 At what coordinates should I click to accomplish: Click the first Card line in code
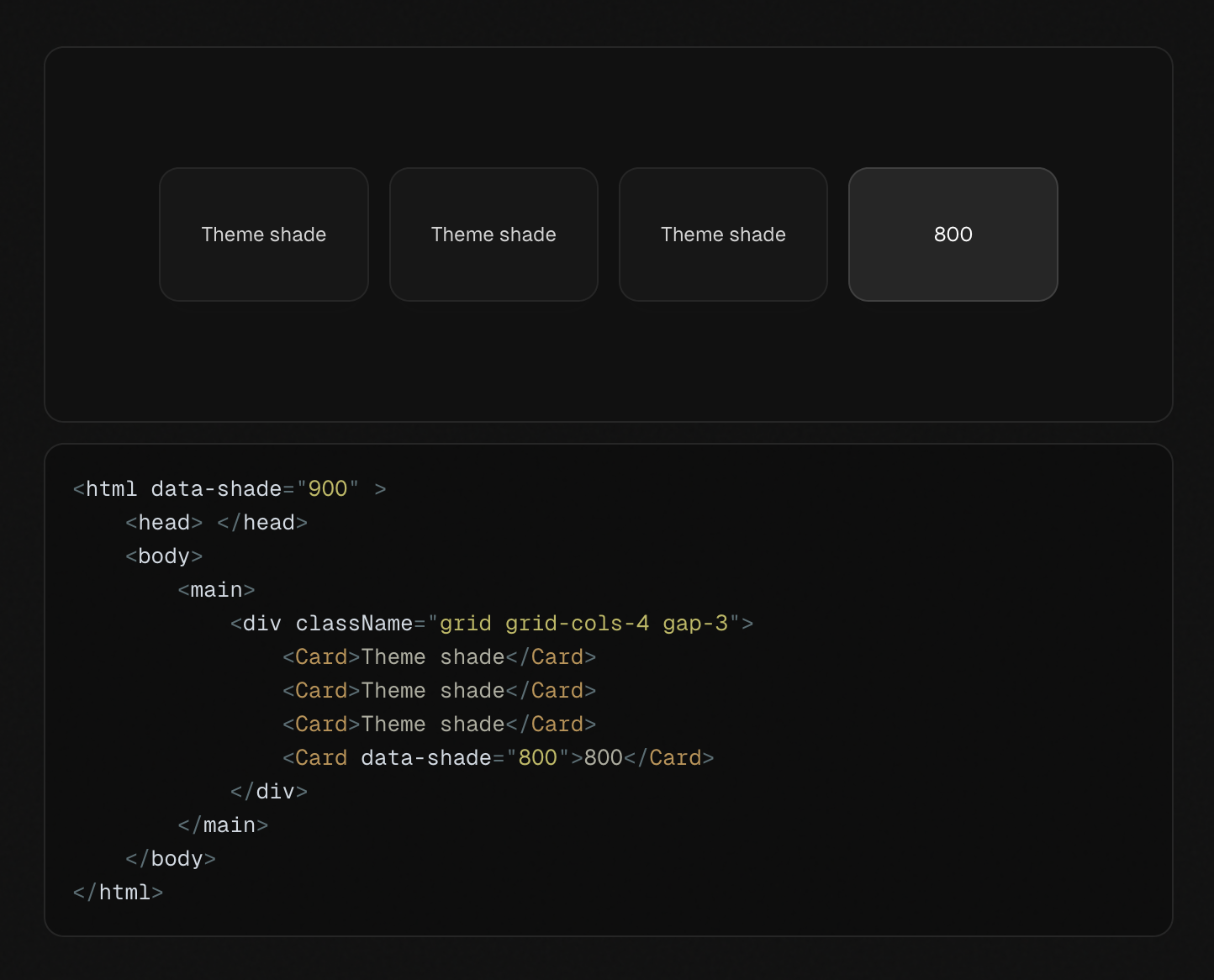pos(439,657)
